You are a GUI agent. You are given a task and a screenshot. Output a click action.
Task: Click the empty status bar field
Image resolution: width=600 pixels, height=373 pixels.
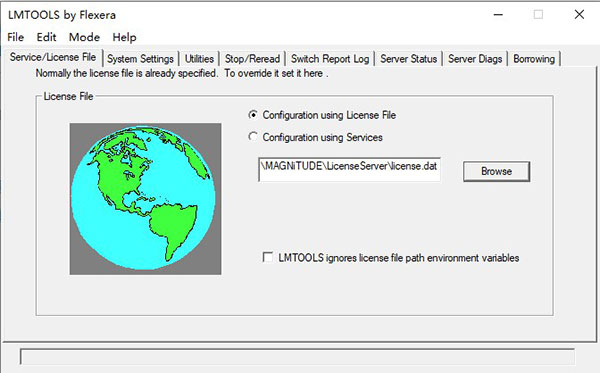[x=297, y=357]
